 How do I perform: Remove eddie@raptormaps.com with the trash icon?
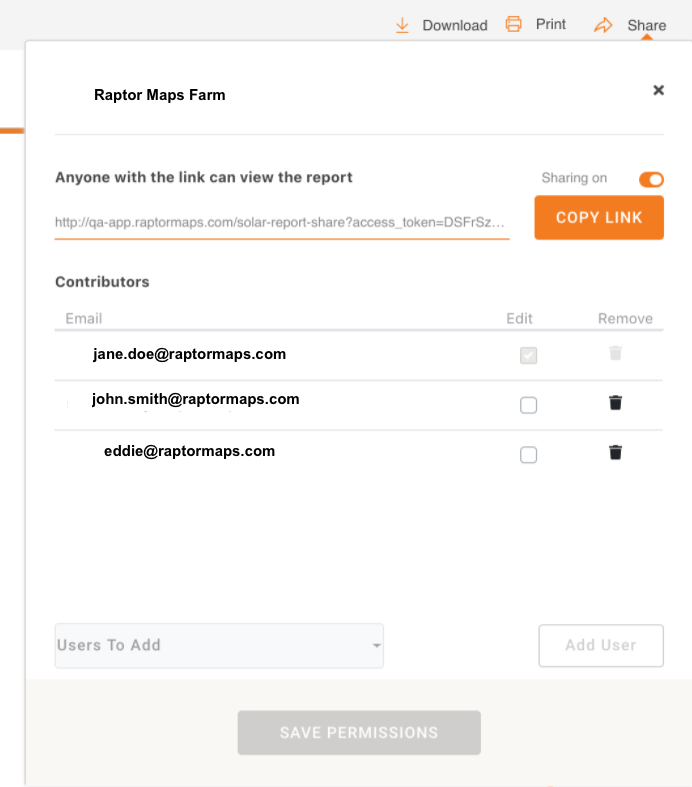(615, 452)
